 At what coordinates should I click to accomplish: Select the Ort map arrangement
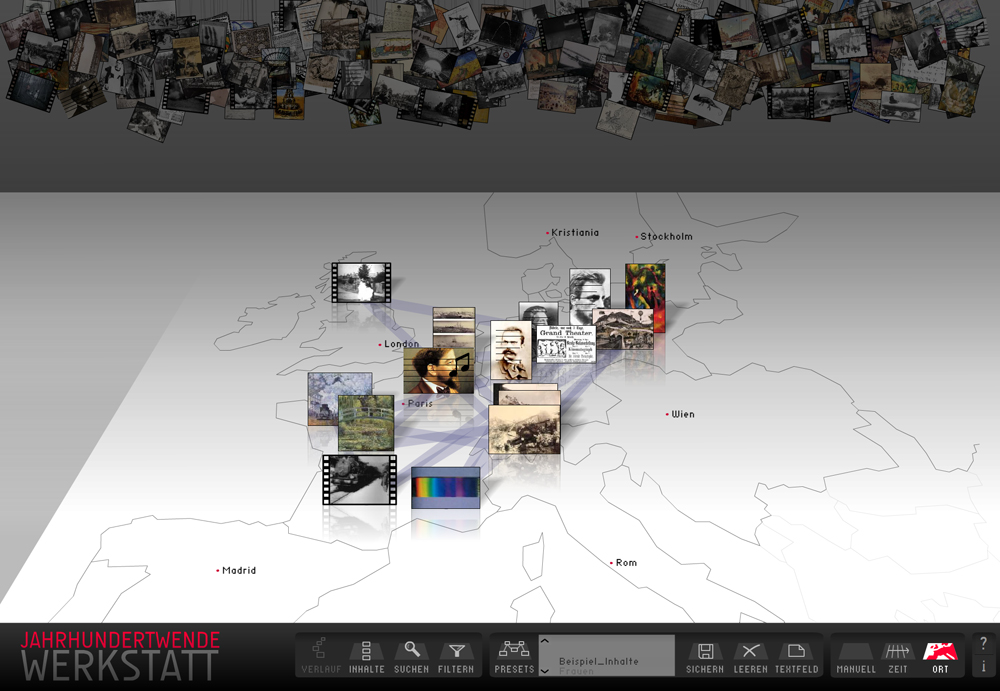(x=940, y=658)
